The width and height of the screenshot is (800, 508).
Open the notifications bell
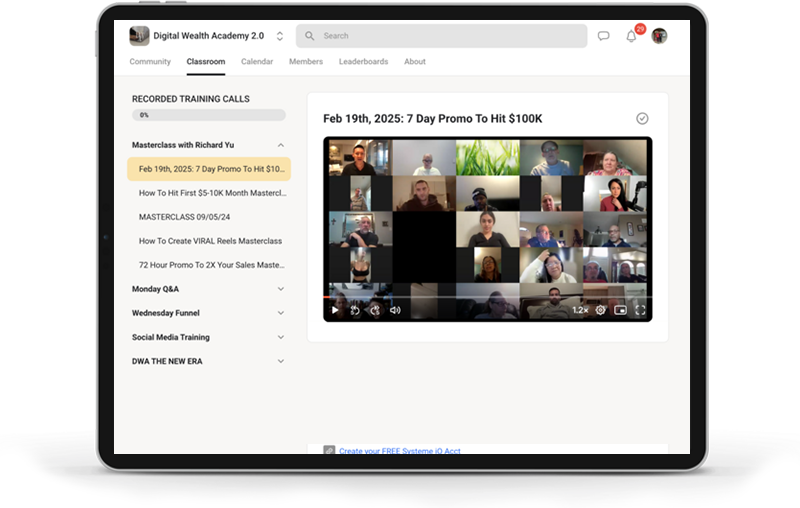[631, 36]
